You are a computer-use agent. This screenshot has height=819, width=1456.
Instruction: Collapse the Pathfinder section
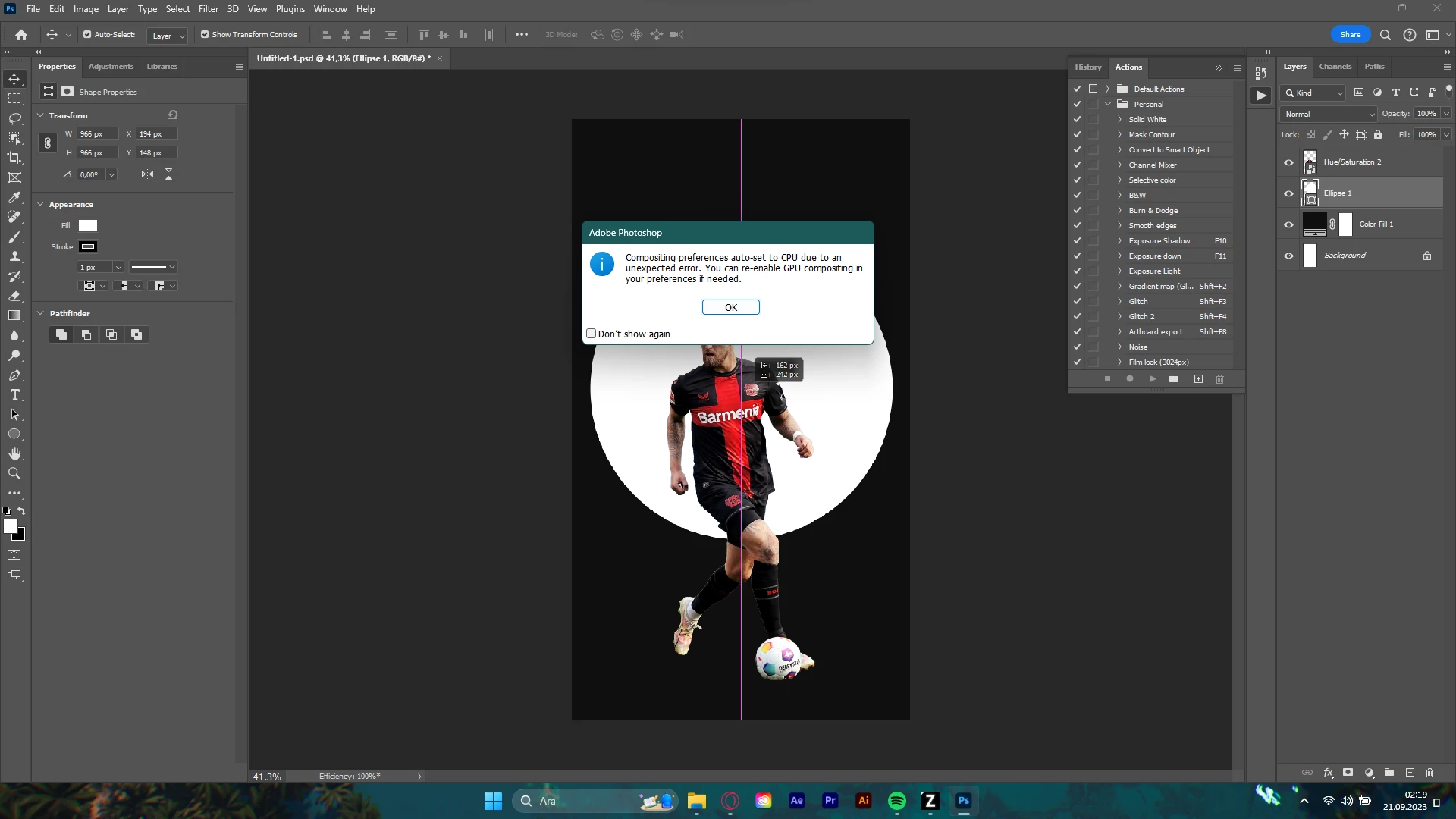tap(41, 313)
